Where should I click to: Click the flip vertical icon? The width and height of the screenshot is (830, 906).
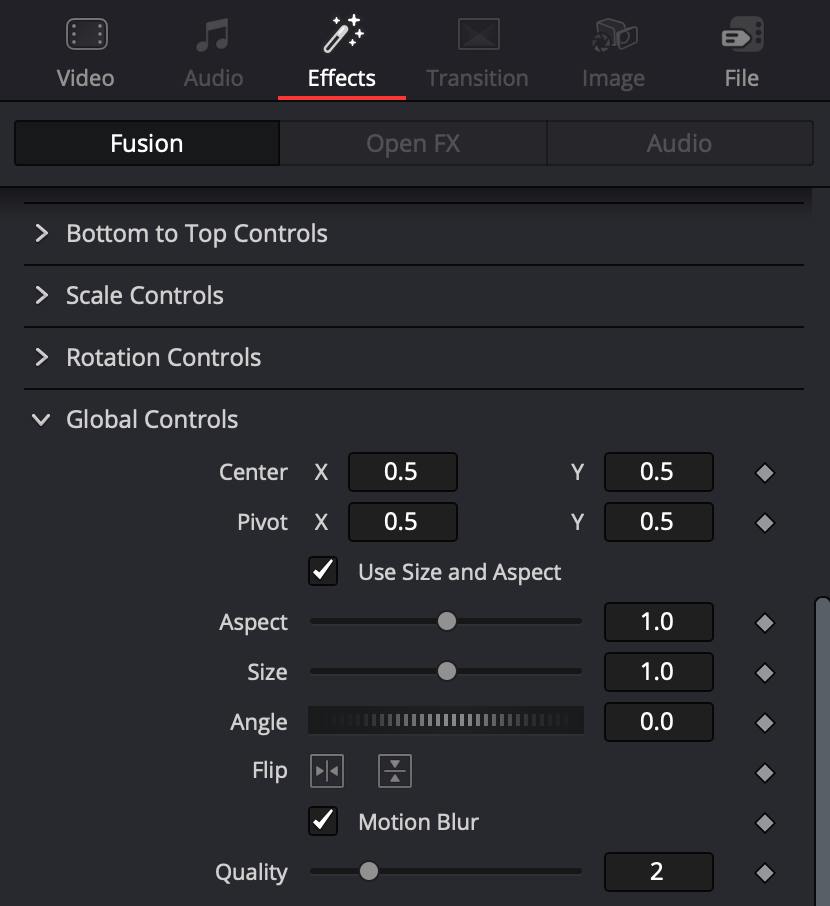tap(395, 771)
